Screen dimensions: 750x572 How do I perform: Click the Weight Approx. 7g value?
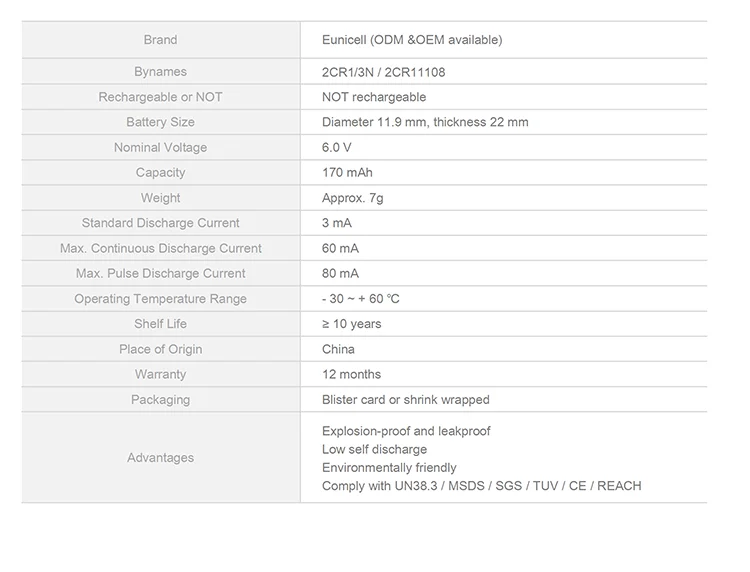[x=353, y=198]
